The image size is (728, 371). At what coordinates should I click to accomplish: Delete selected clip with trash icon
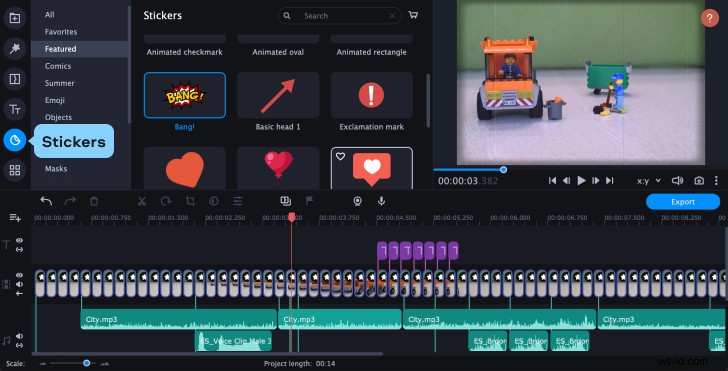click(x=94, y=201)
